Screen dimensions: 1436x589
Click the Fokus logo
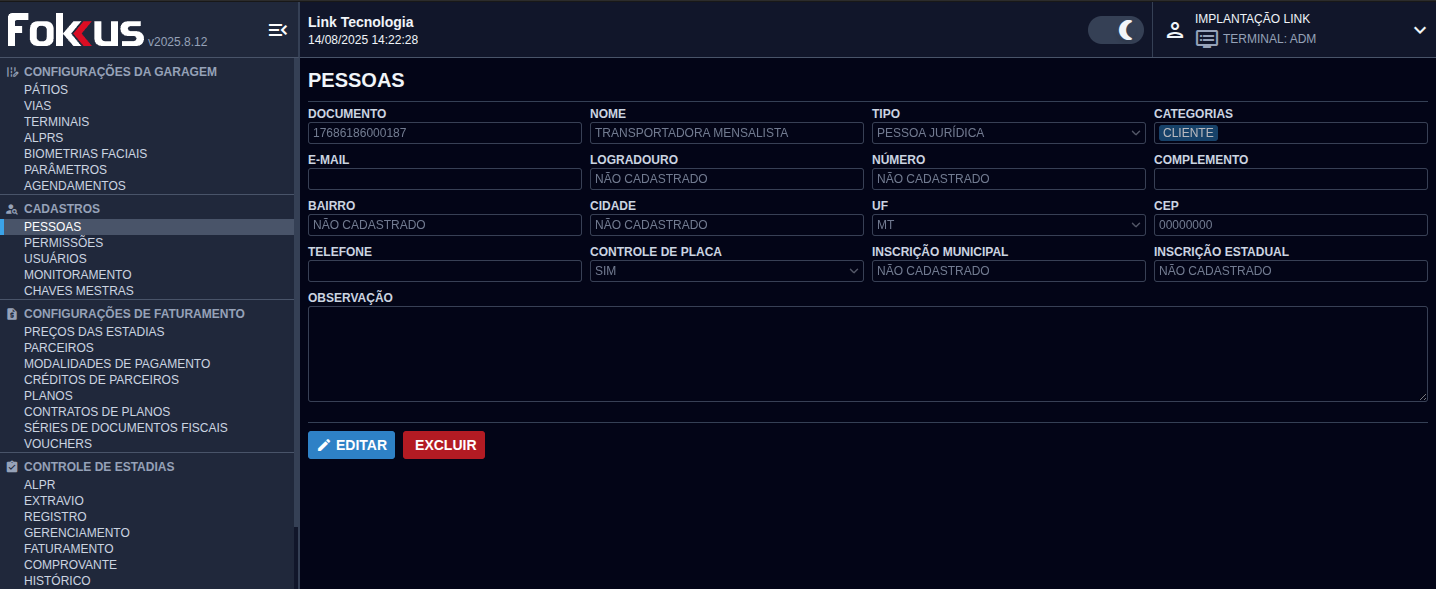(76, 30)
